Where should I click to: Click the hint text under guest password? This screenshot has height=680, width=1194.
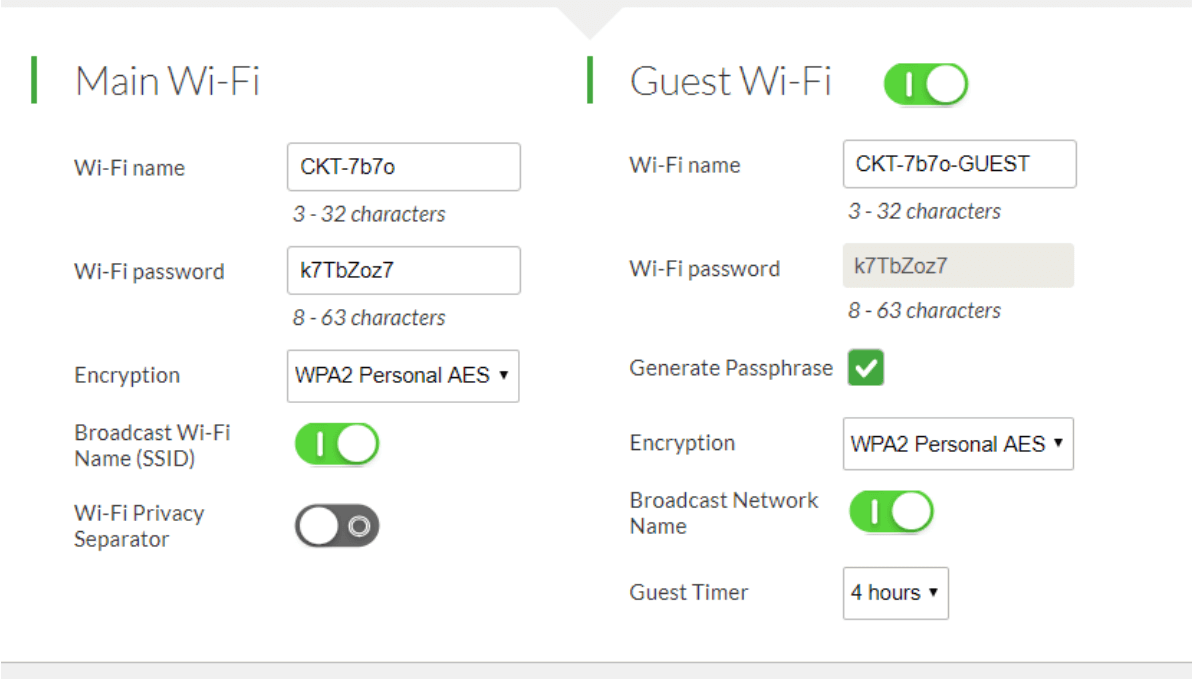click(x=924, y=311)
